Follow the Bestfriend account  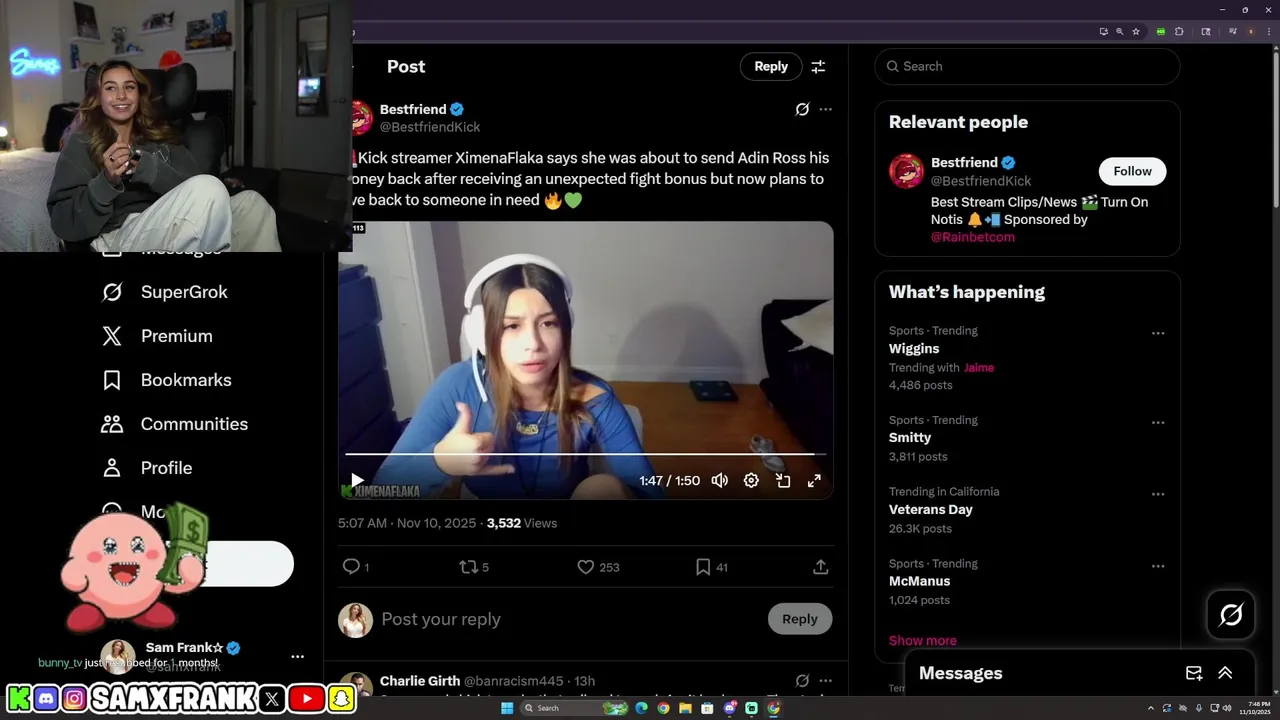click(x=1132, y=171)
